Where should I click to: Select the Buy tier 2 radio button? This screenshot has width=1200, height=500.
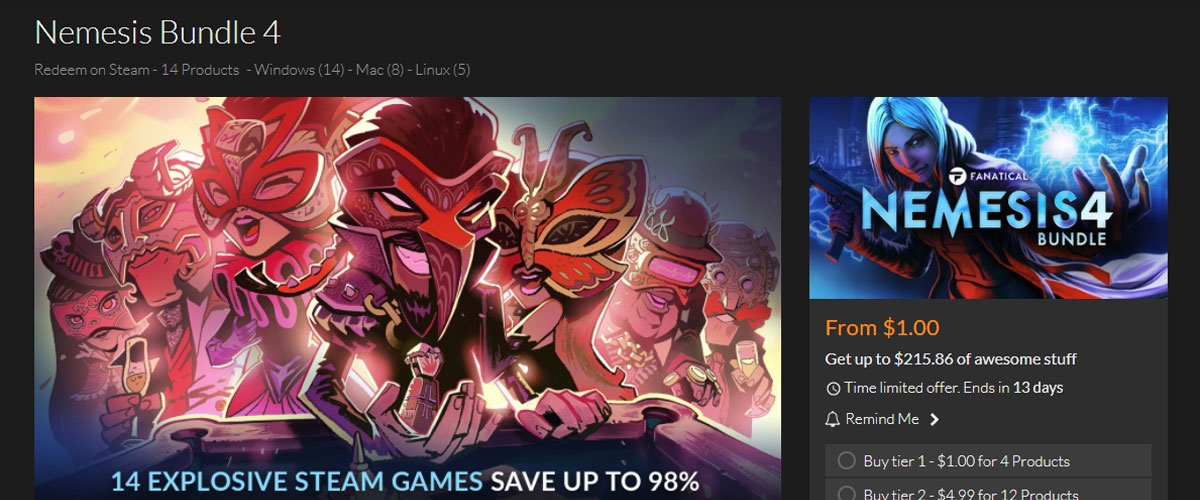coord(846,493)
